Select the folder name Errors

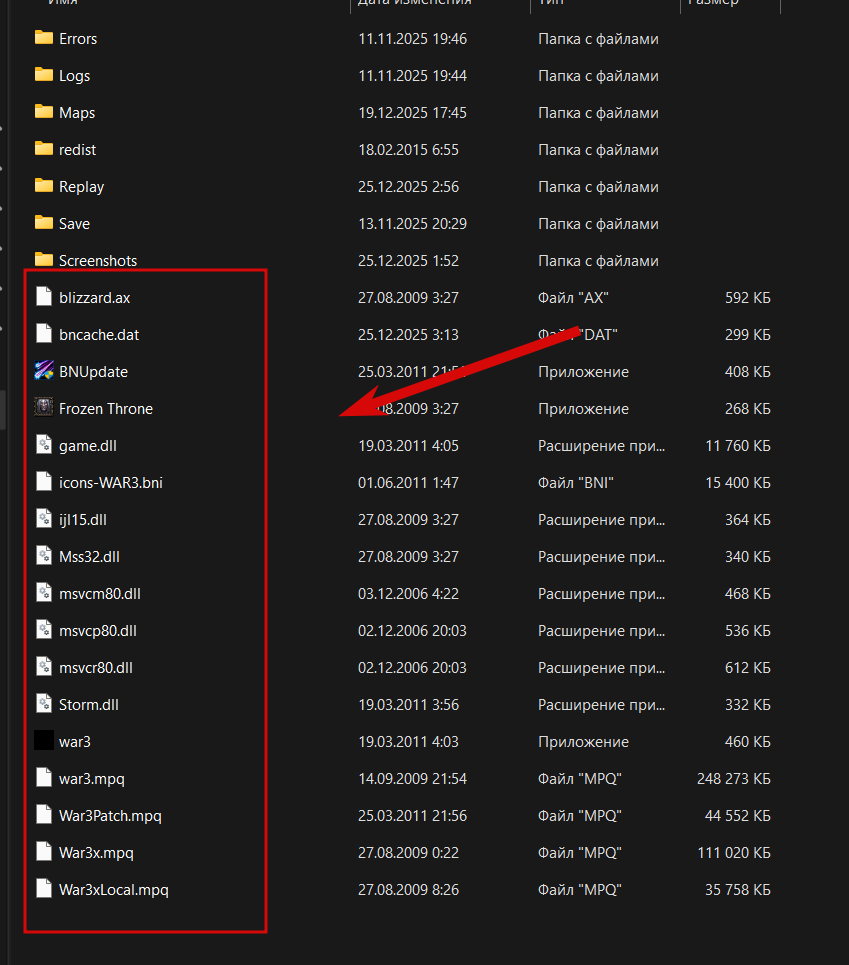[x=78, y=39]
